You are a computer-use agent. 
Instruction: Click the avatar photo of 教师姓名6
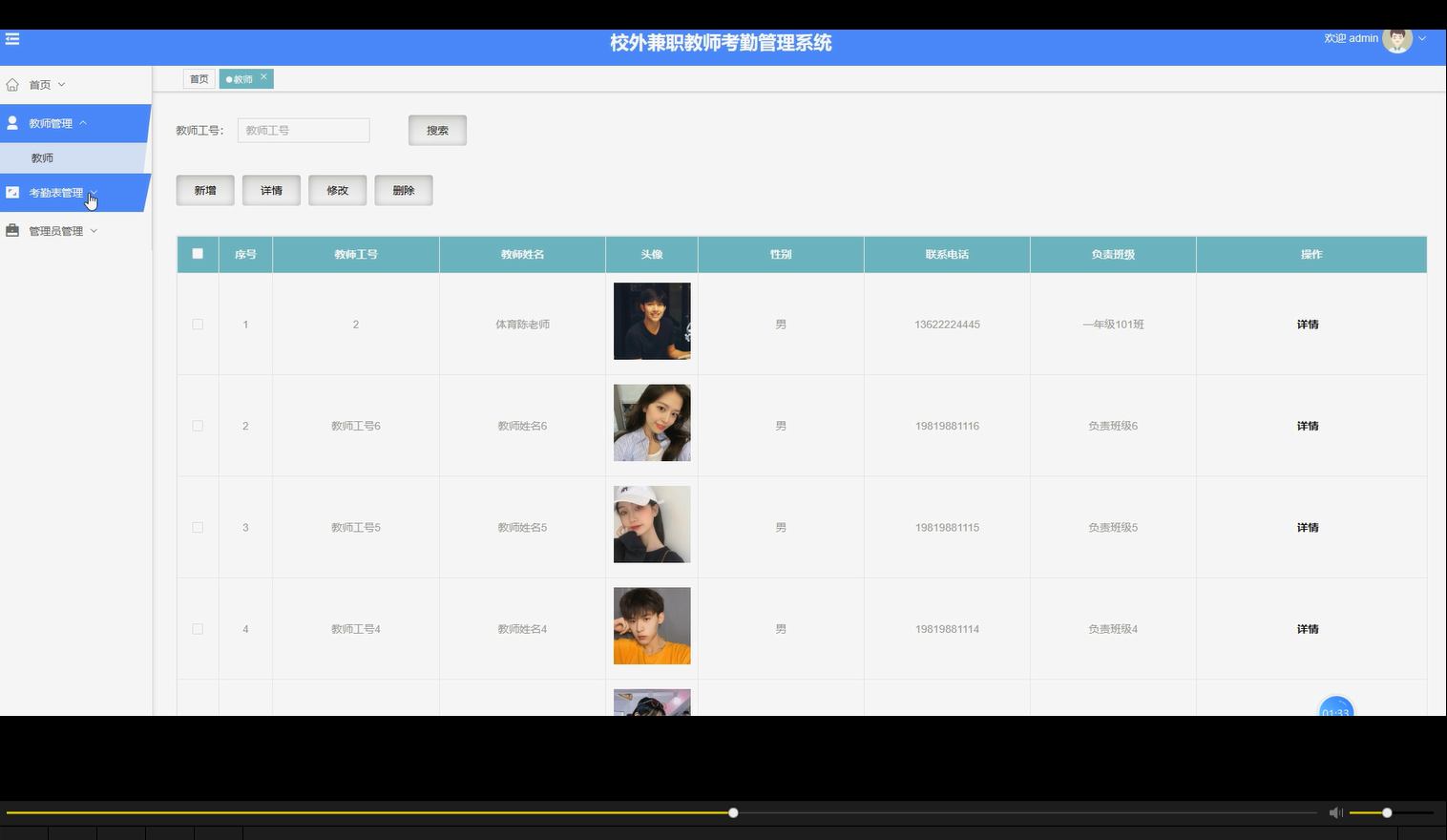point(652,423)
